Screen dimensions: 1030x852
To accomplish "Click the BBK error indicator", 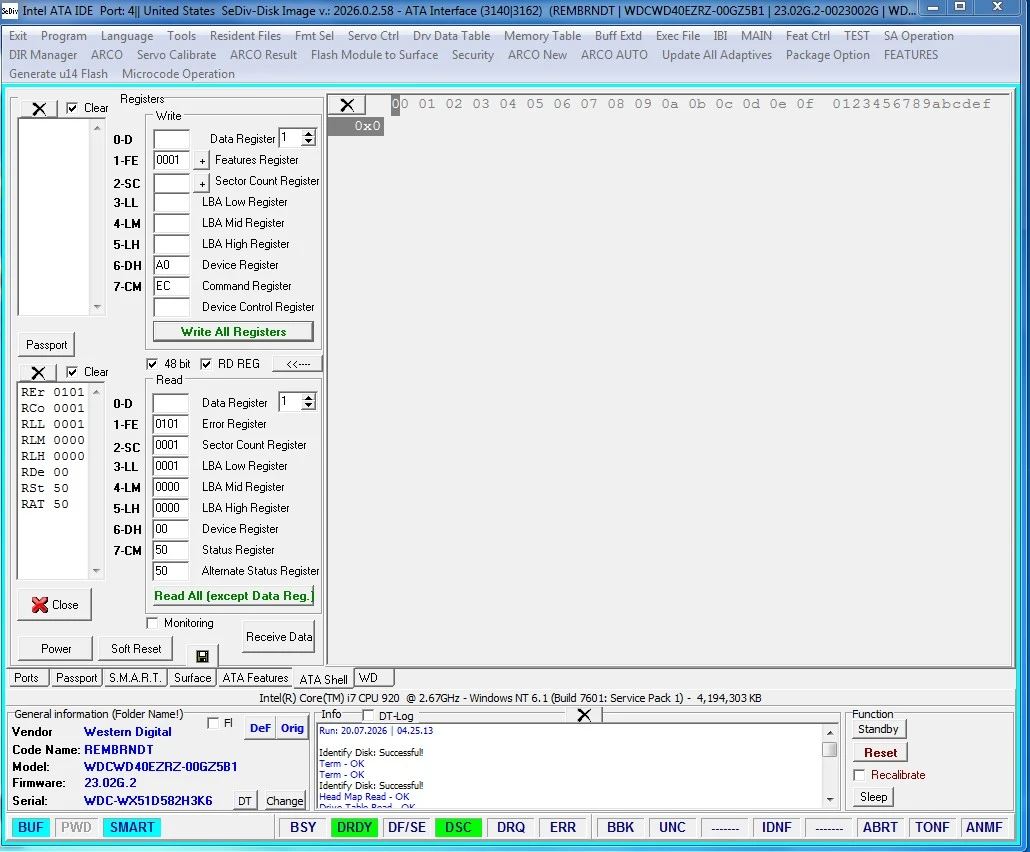I will click(620, 827).
